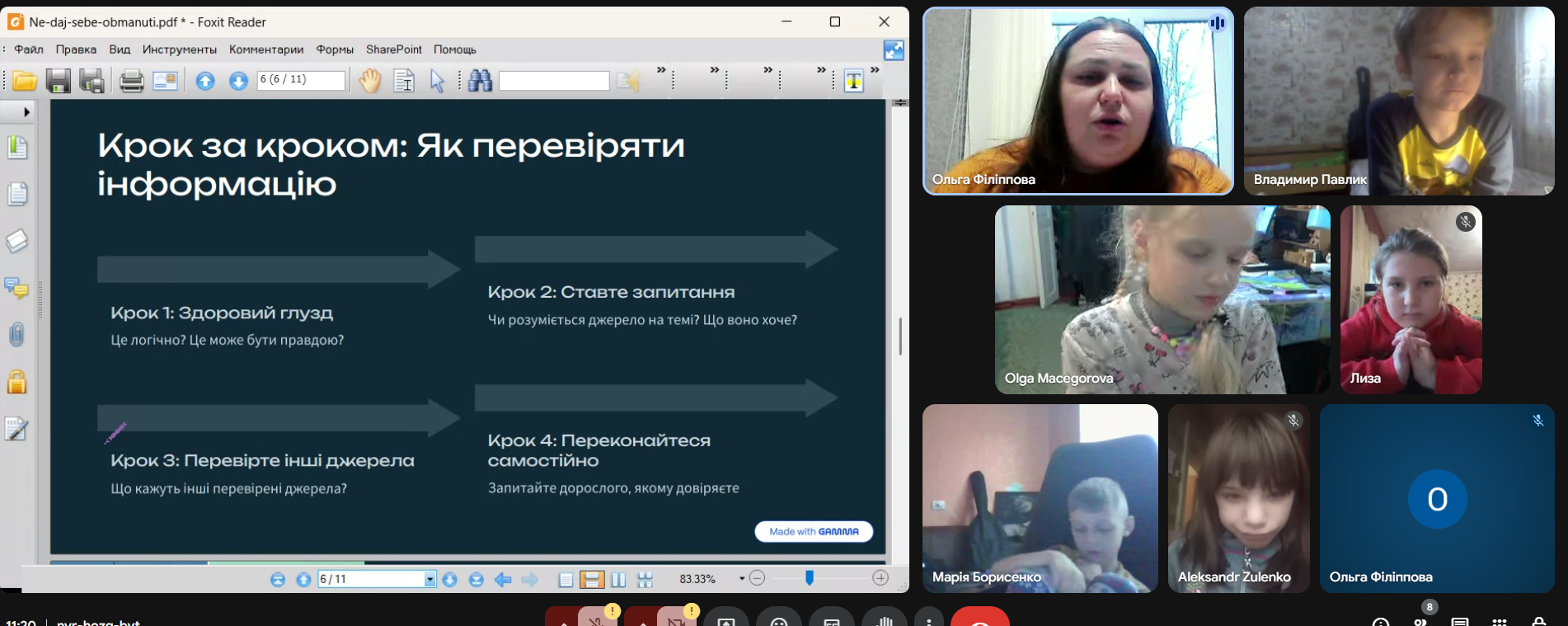Go to the last page using the bottom bar
This screenshot has width=1568, height=626.
click(476, 579)
